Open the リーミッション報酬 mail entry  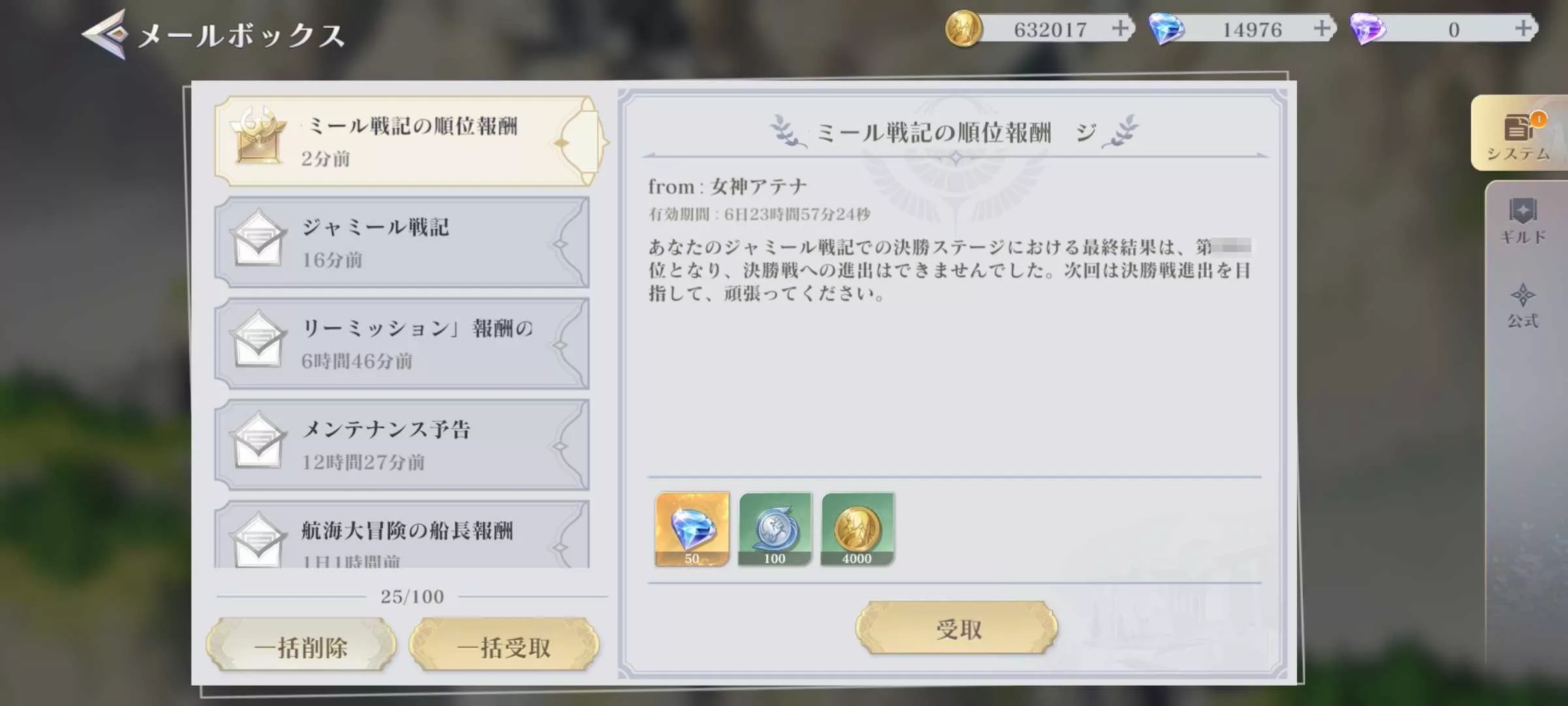[402, 344]
